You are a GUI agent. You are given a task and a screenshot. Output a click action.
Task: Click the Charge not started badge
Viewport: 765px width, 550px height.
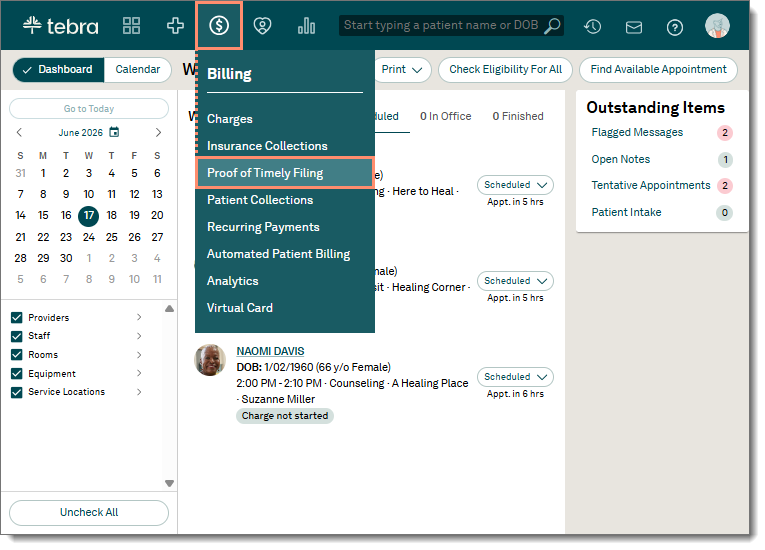[x=285, y=416]
